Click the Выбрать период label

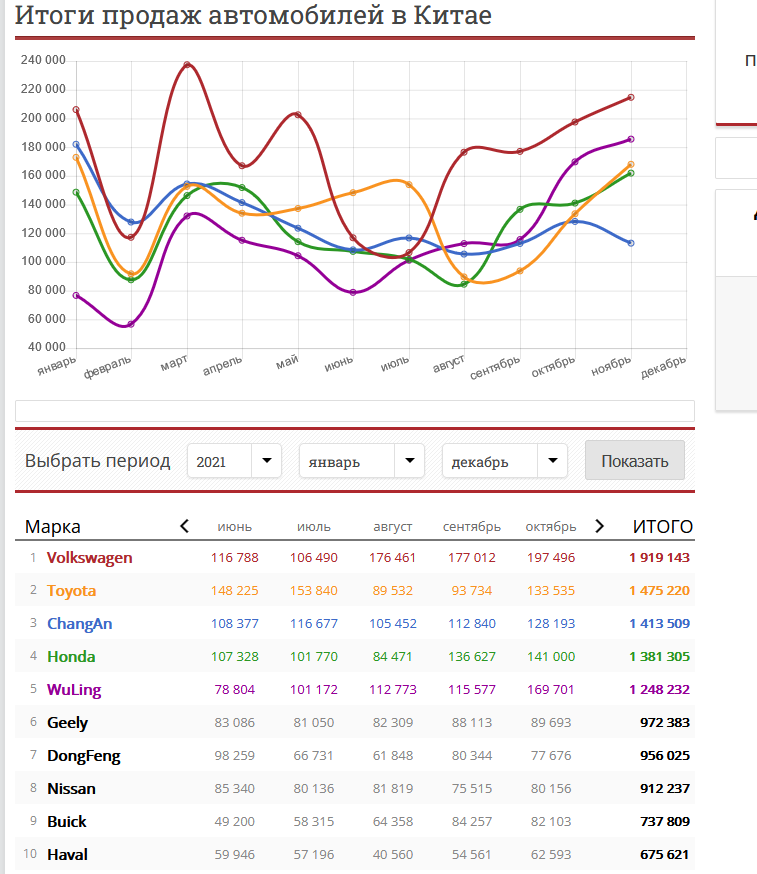tap(98, 461)
